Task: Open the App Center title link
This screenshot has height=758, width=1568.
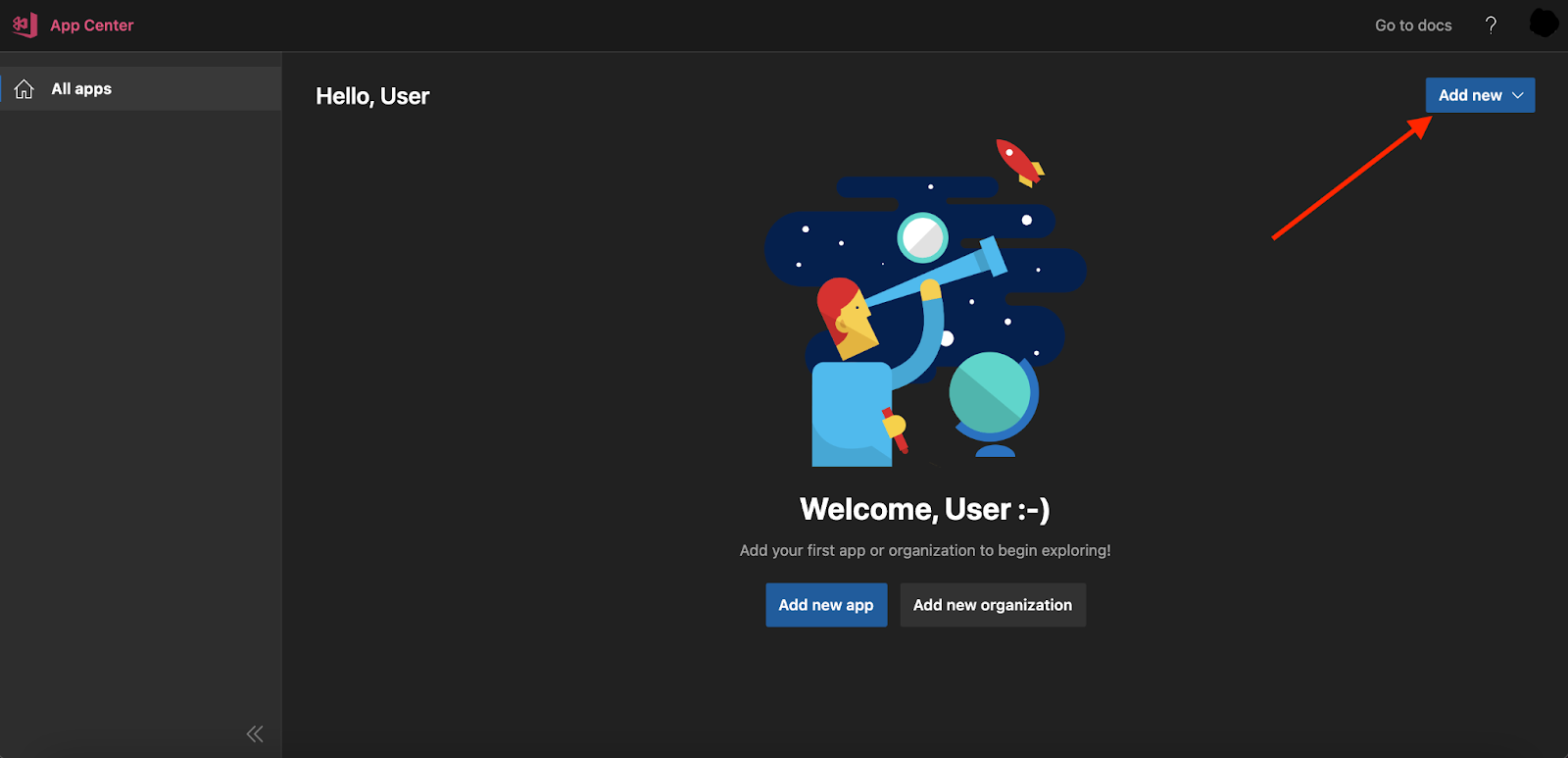Action: 92,25
